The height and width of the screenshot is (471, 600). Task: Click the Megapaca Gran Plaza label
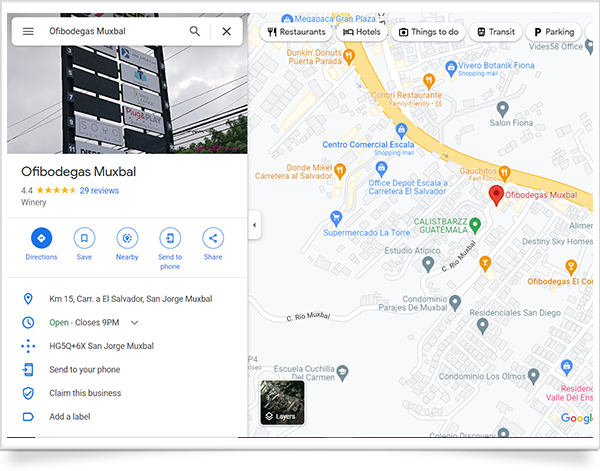tap(335, 19)
